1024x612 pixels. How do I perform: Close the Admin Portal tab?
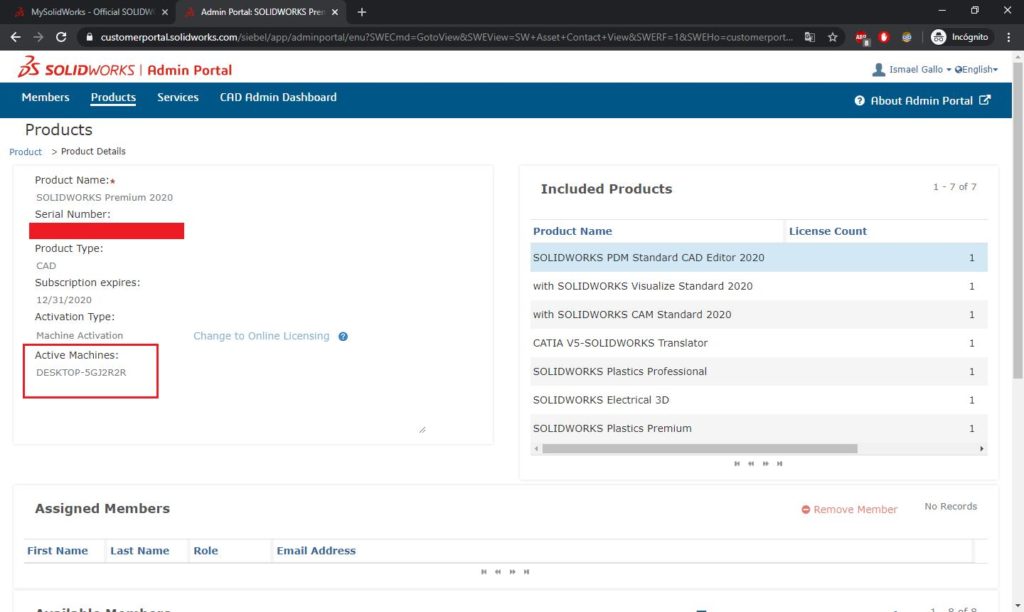click(x=334, y=12)
